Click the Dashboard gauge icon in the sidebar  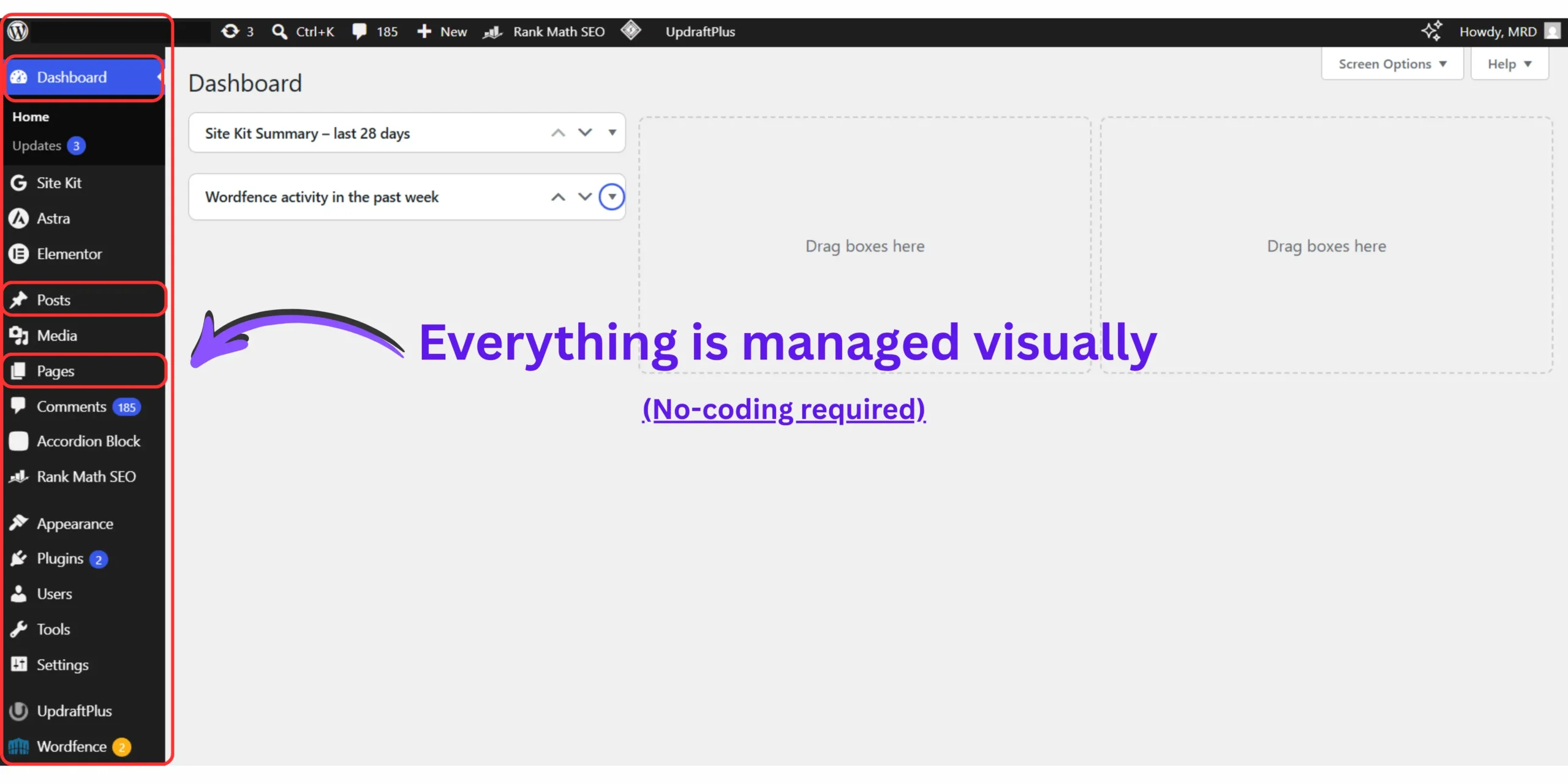(x=19, y=77)
